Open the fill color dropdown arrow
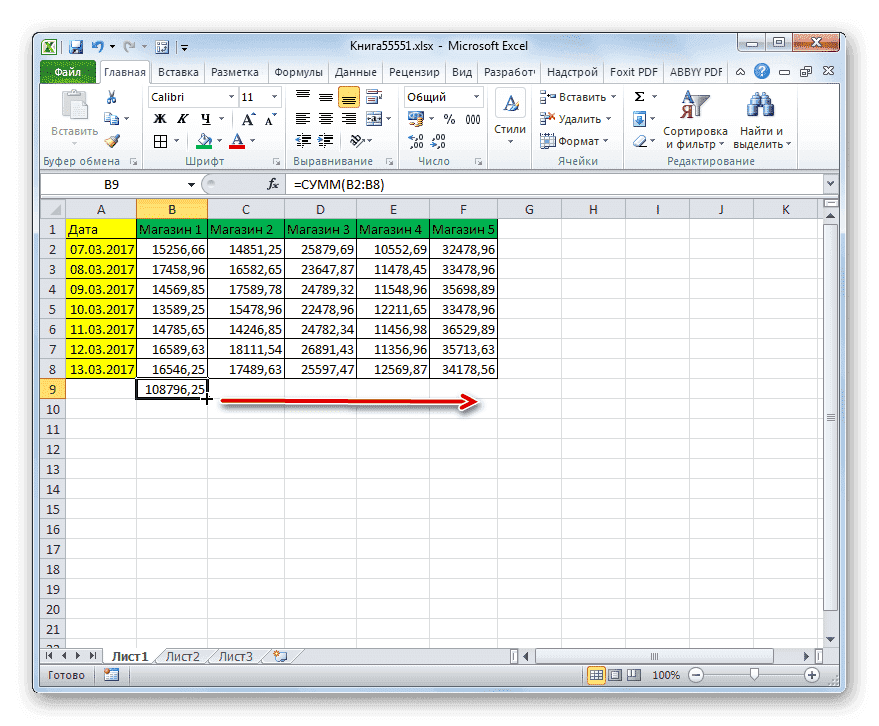The width and height of the screenshot is (879, 726). tap(218, 141)
